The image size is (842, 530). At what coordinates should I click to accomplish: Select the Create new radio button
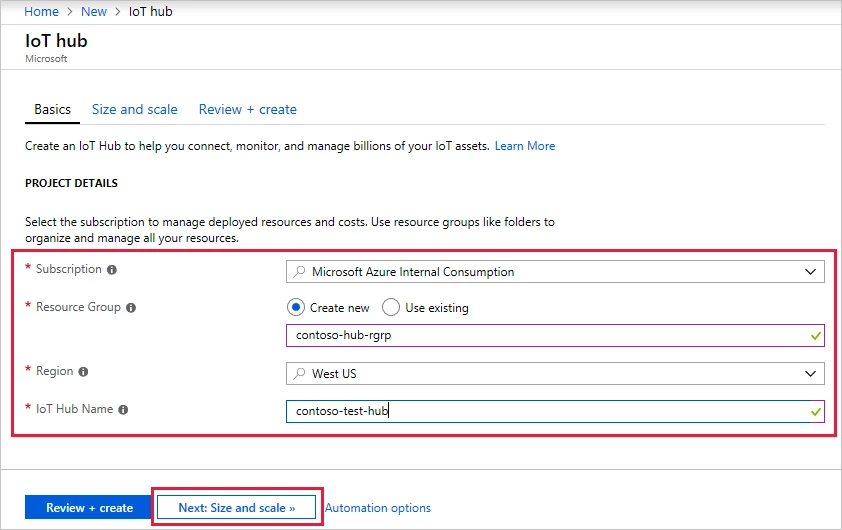296,308
